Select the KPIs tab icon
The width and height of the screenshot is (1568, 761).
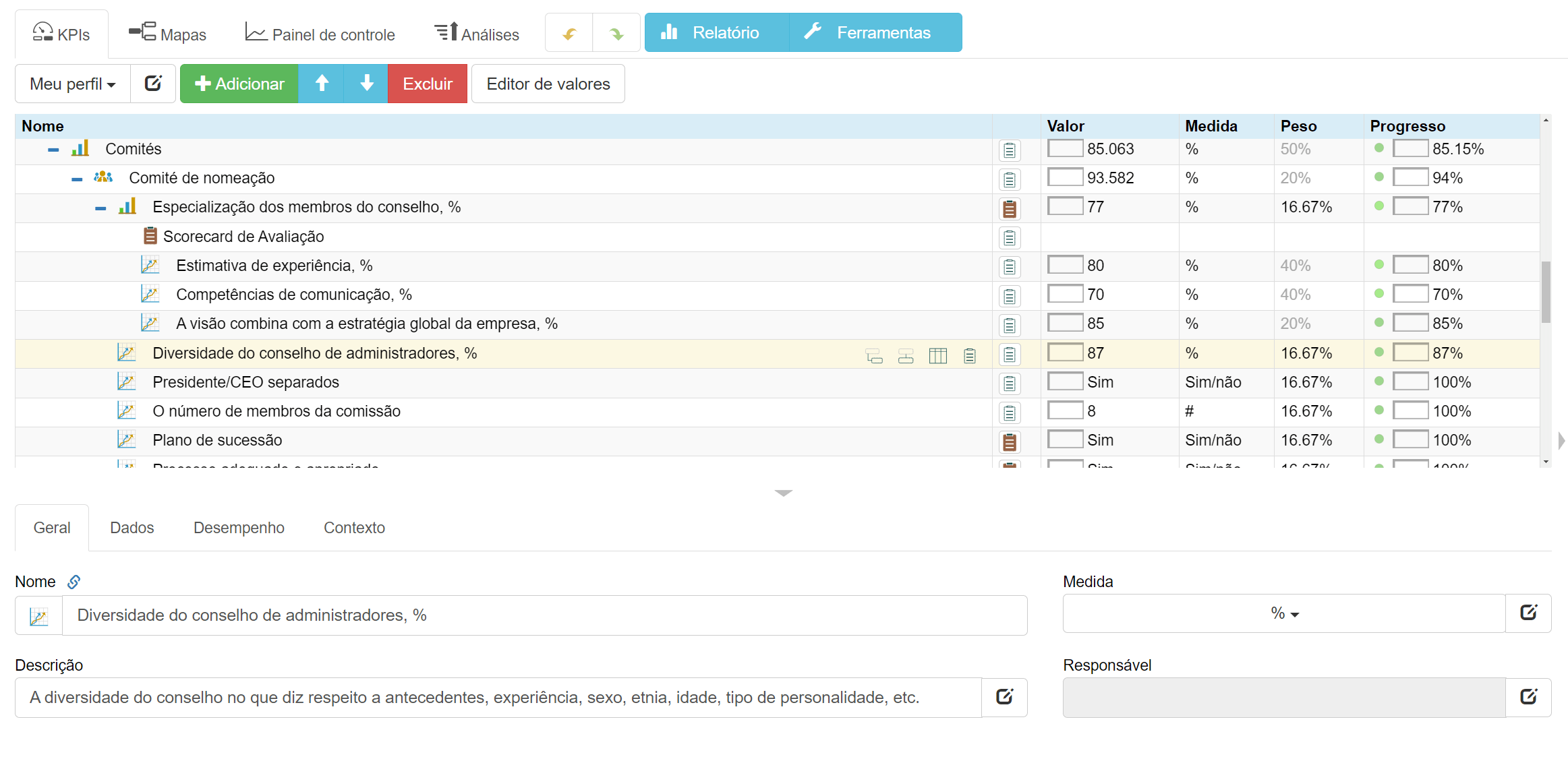click(42, 32)
